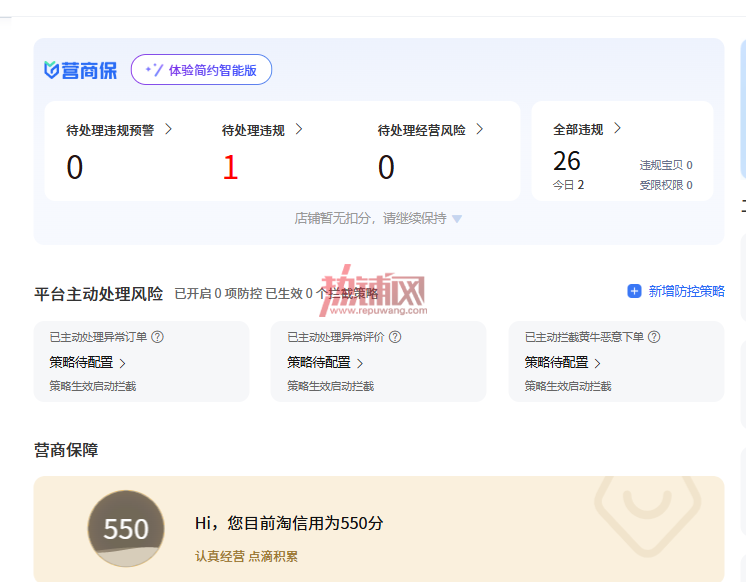The width and height of the screenshot is (746, 582).
Task: Expand chevron next to 待处理违规预警
Action: 168,129
